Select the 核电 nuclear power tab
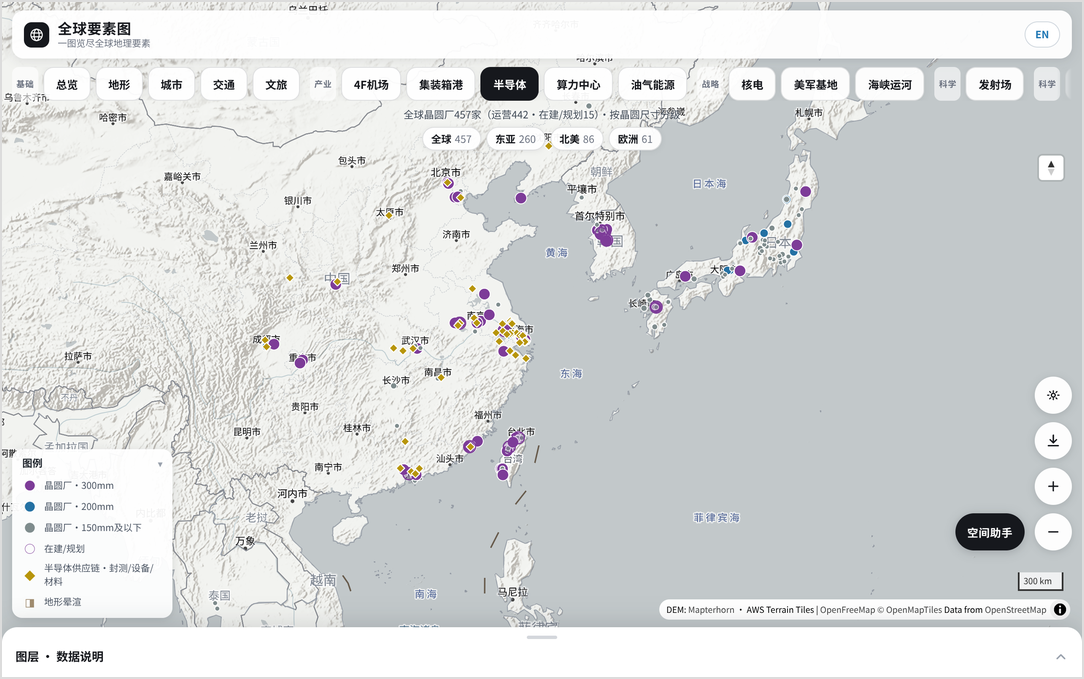The width and height of the screenshot is (1084, 679). pyautogui.click(x=752, y=84)
